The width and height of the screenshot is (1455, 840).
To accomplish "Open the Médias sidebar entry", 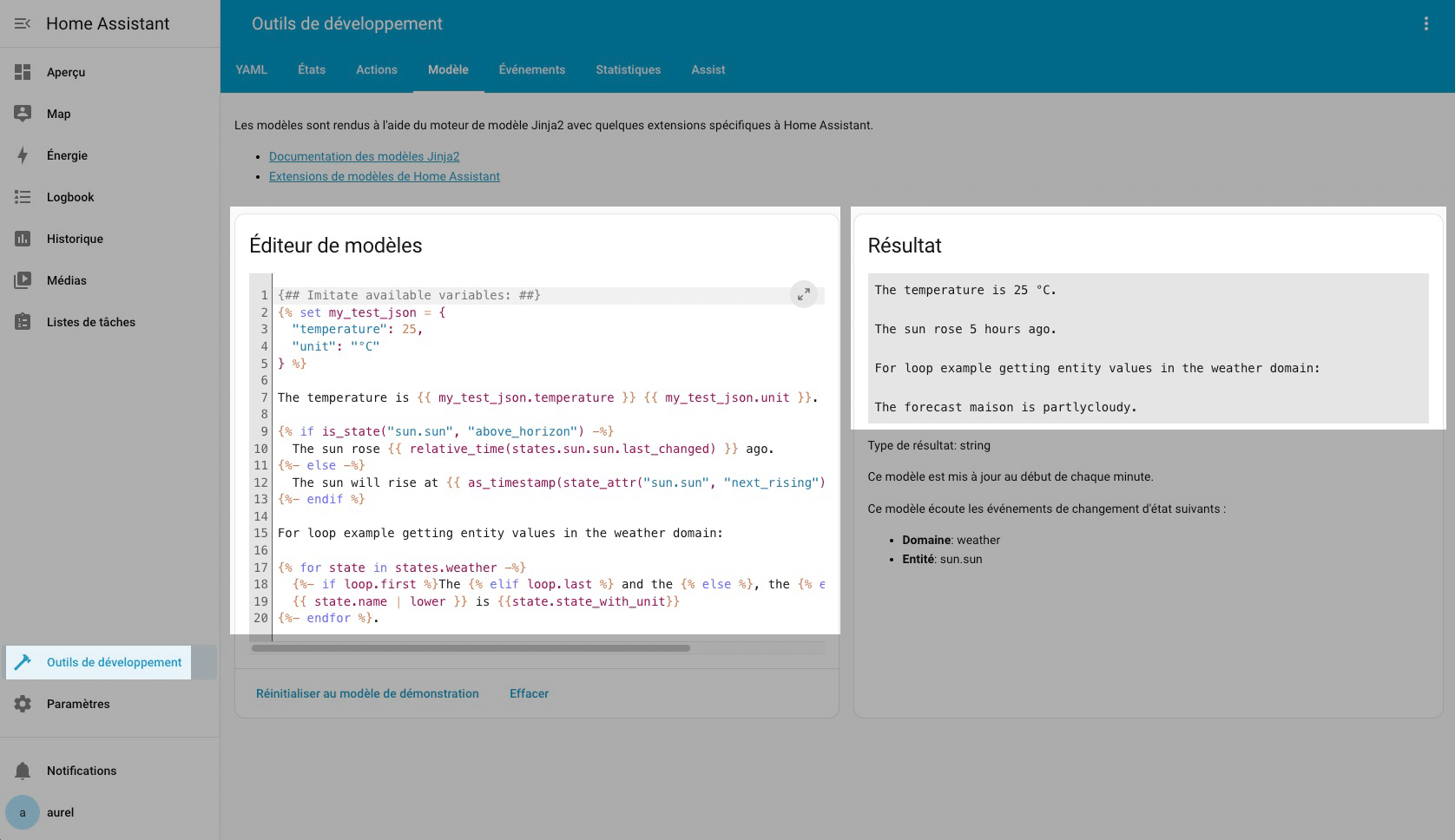I will 109,280.
